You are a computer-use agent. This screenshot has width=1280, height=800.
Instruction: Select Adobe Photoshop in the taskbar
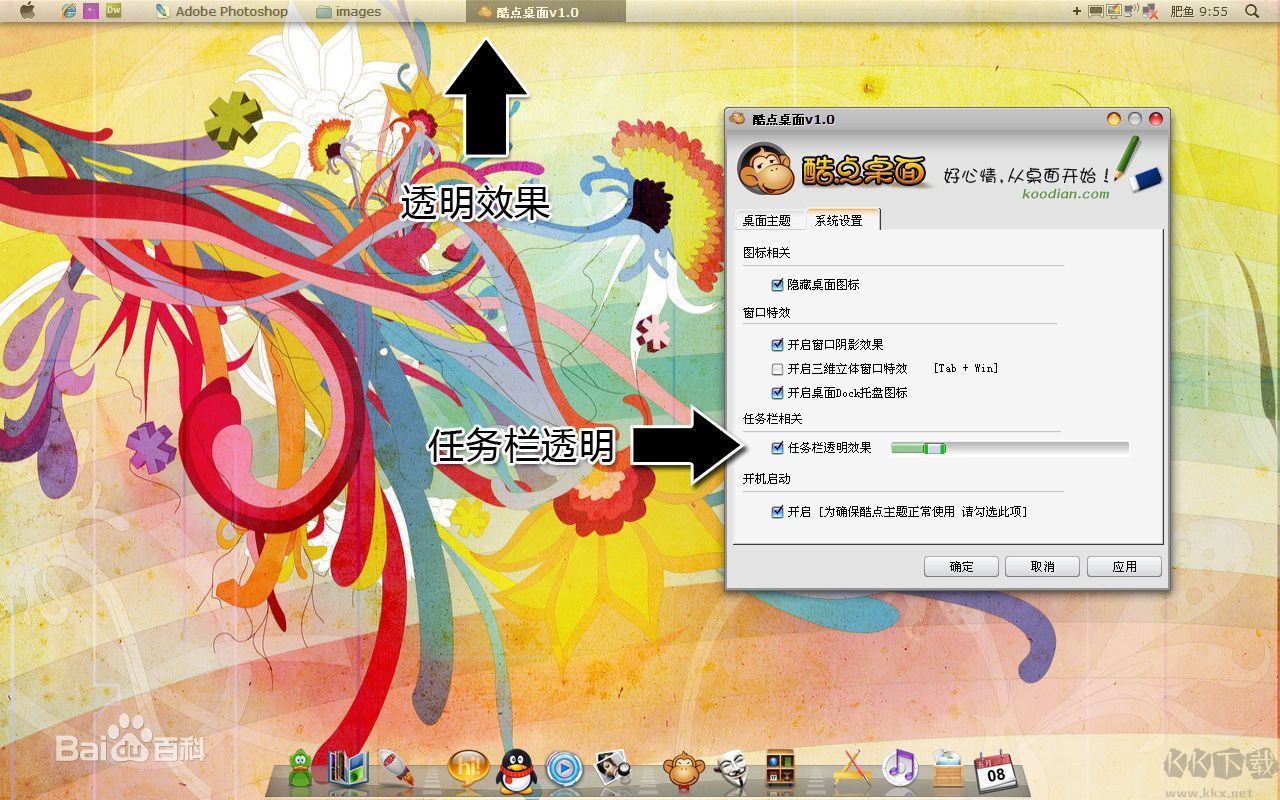click(221, 12)
